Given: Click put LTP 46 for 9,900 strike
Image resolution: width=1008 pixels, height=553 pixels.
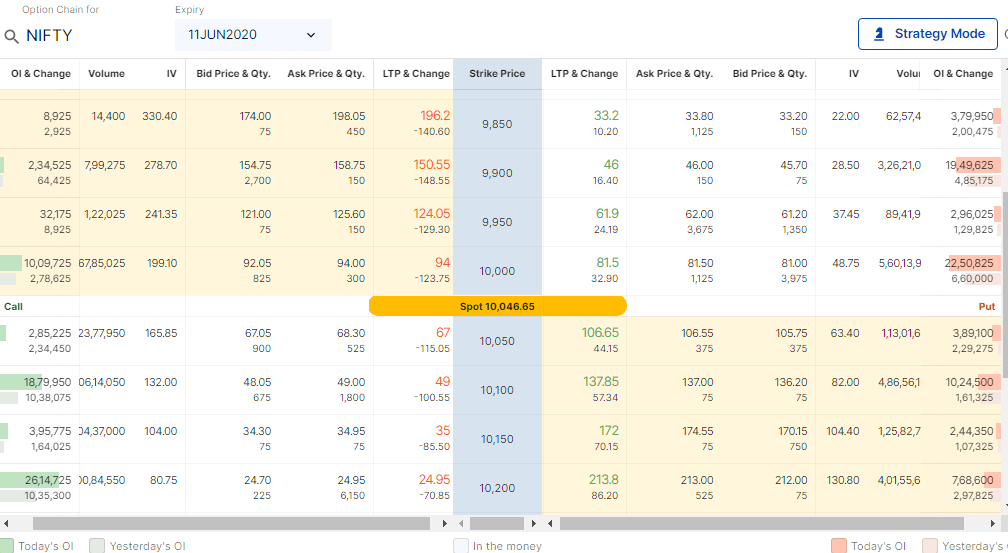Looking at the screenshot, I should 611,165.
